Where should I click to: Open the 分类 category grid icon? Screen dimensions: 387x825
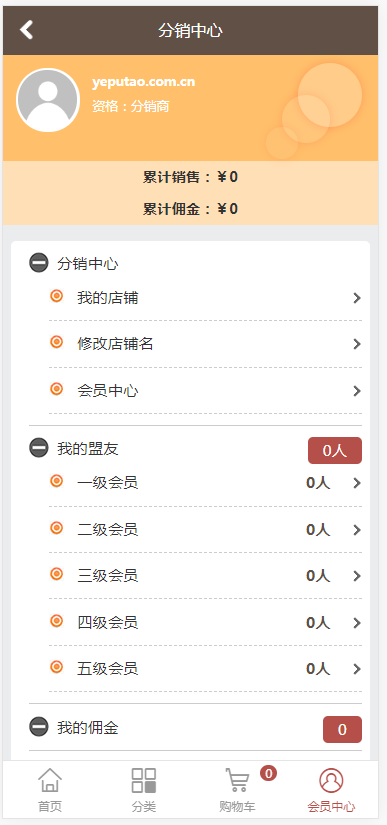tap(144, 780)
